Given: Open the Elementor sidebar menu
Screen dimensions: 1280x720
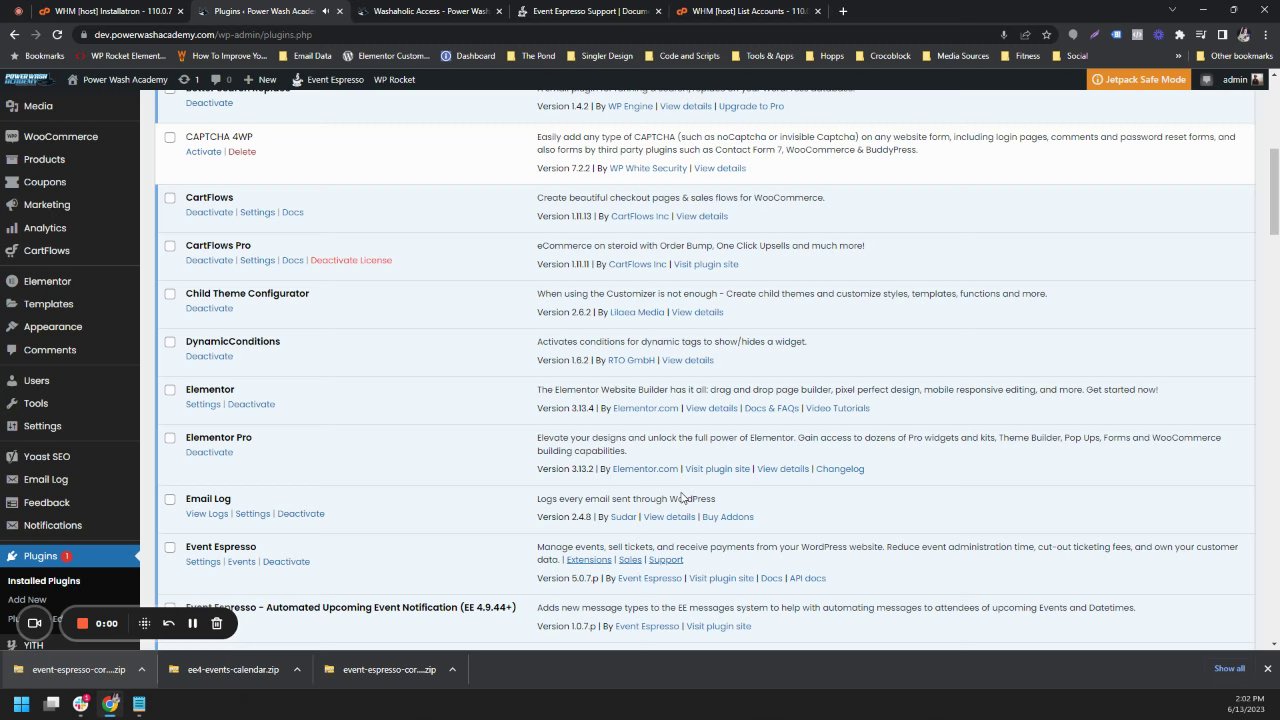Looking at the screenshot, I should click(x=47, y=282).
